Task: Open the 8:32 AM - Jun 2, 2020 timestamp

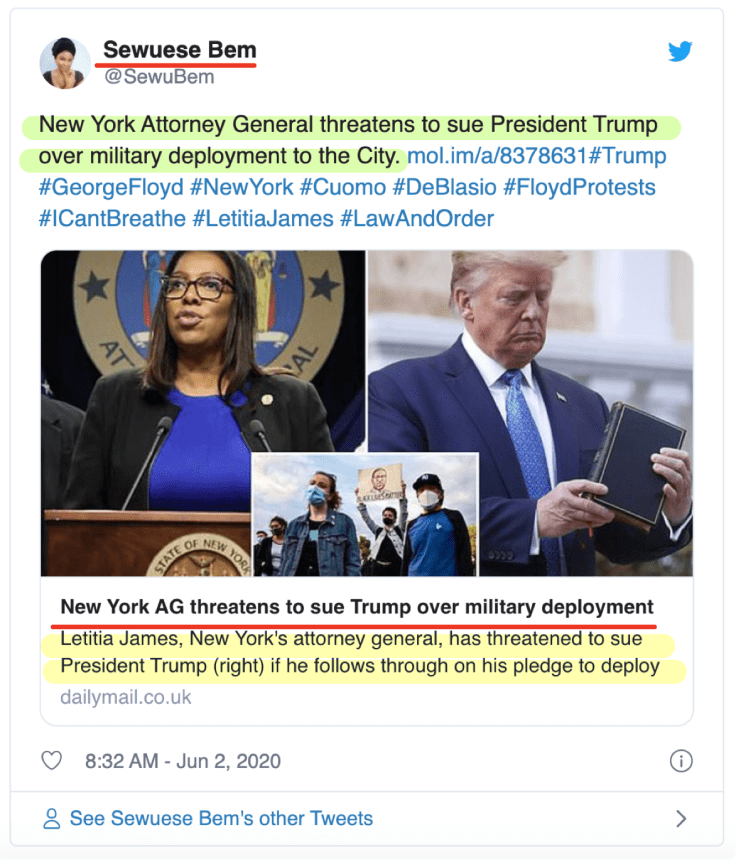Action: 183,761
